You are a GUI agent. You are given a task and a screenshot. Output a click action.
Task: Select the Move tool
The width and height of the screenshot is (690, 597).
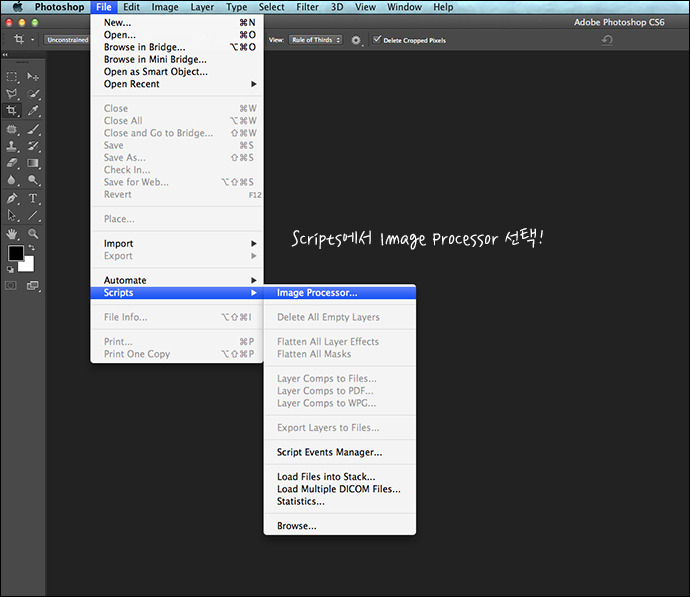pos(33,77)
